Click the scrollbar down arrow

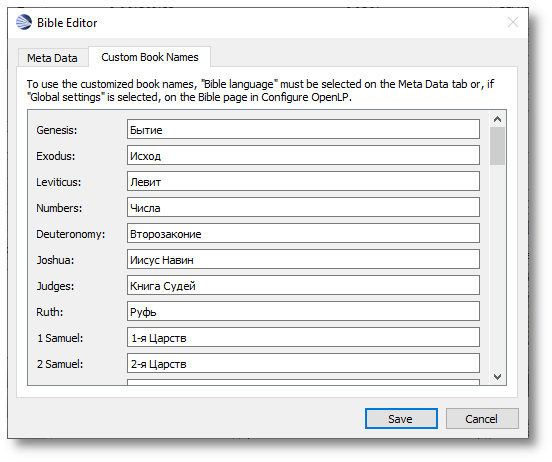click(497, 377)
